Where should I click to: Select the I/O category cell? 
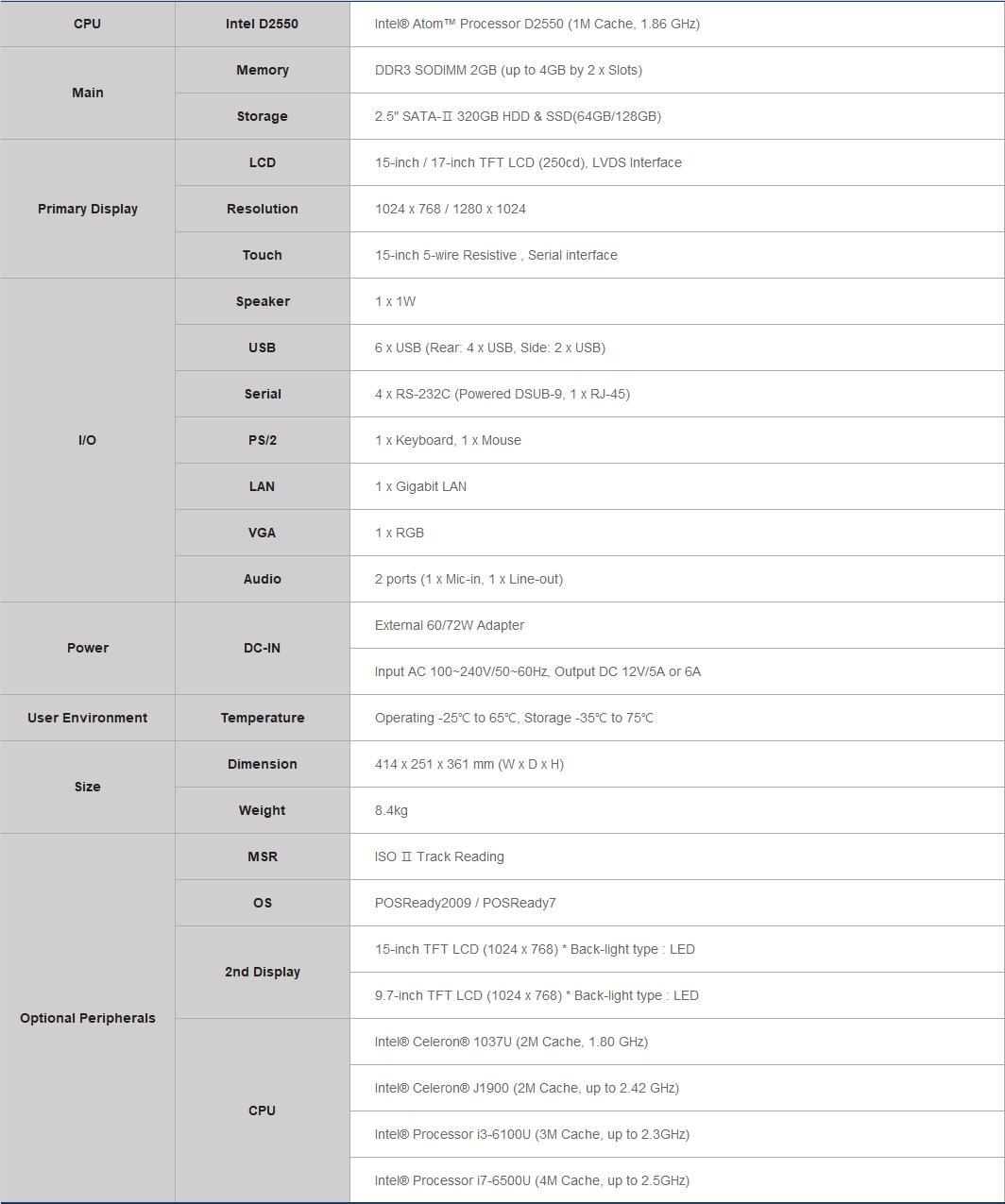click(87, 440)
